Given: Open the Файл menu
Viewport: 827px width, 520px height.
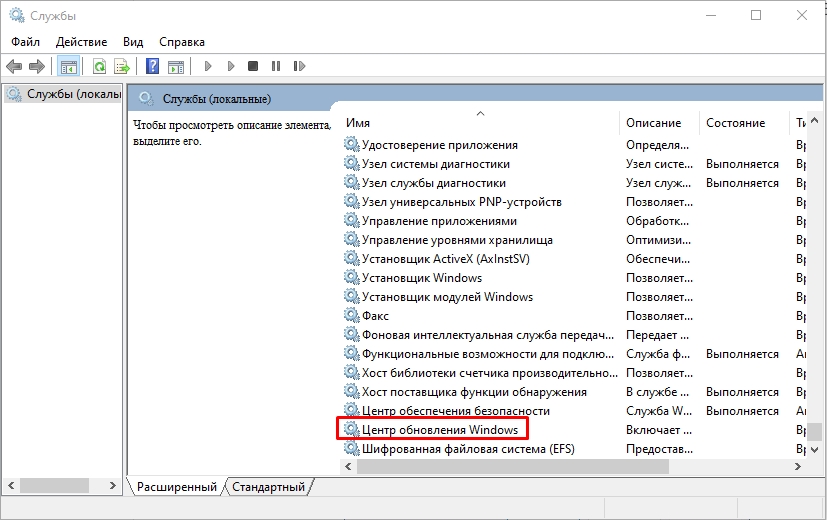Looking at the screenshot, I should click(25, 42).
